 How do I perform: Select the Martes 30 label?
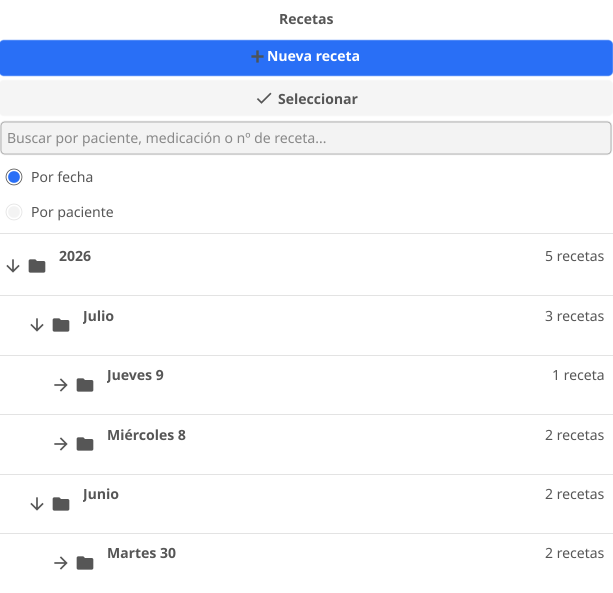pos(142,553)
